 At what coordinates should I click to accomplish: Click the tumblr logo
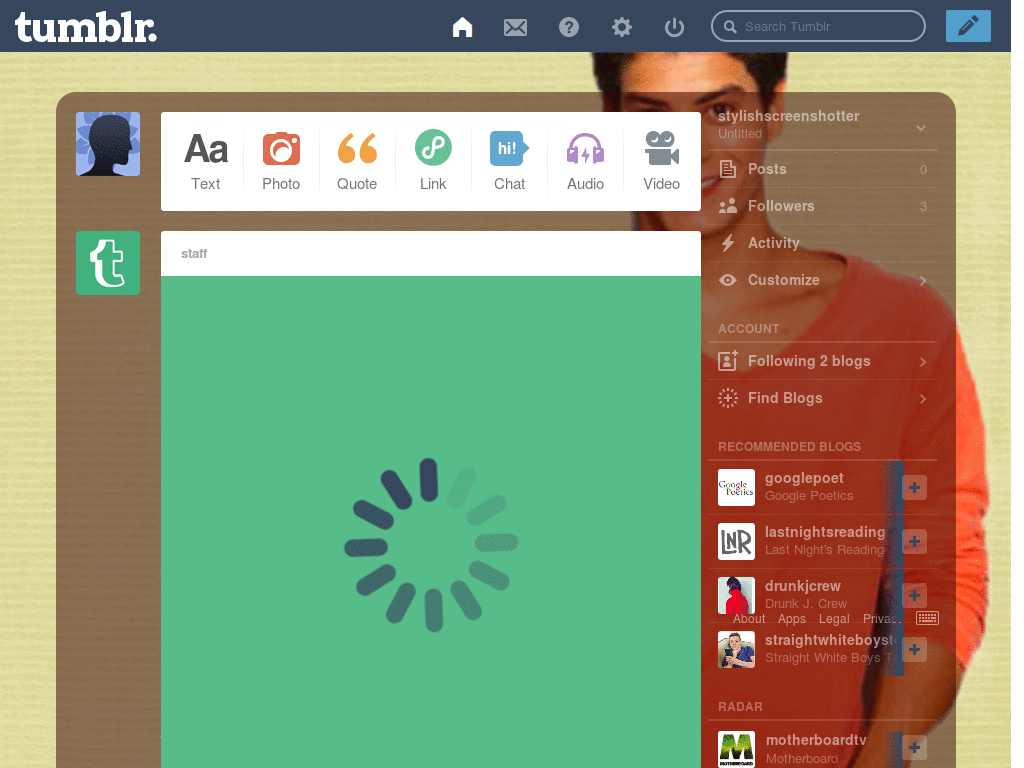86,27
